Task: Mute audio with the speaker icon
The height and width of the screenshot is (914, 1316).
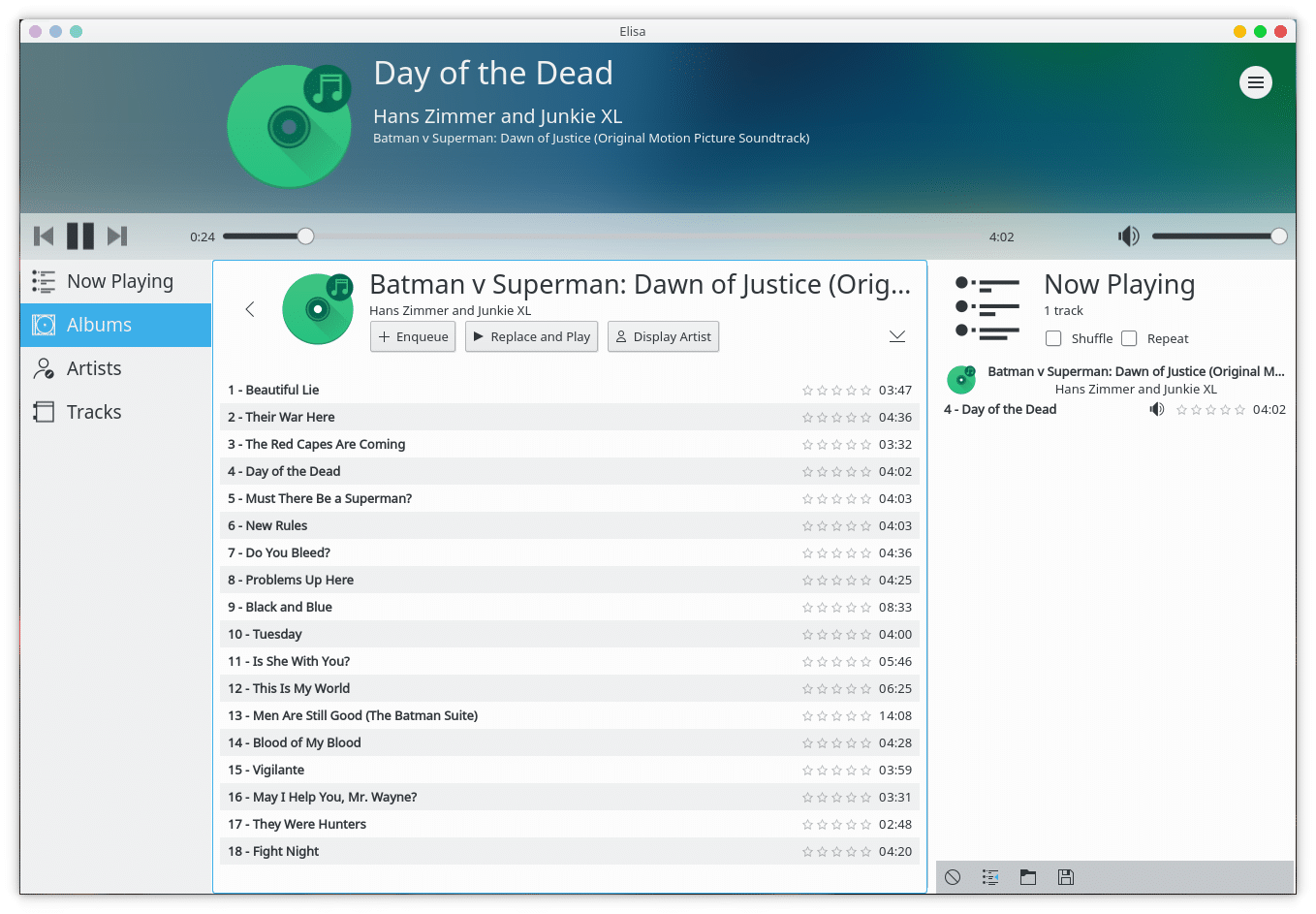Action: [1128, 236]
